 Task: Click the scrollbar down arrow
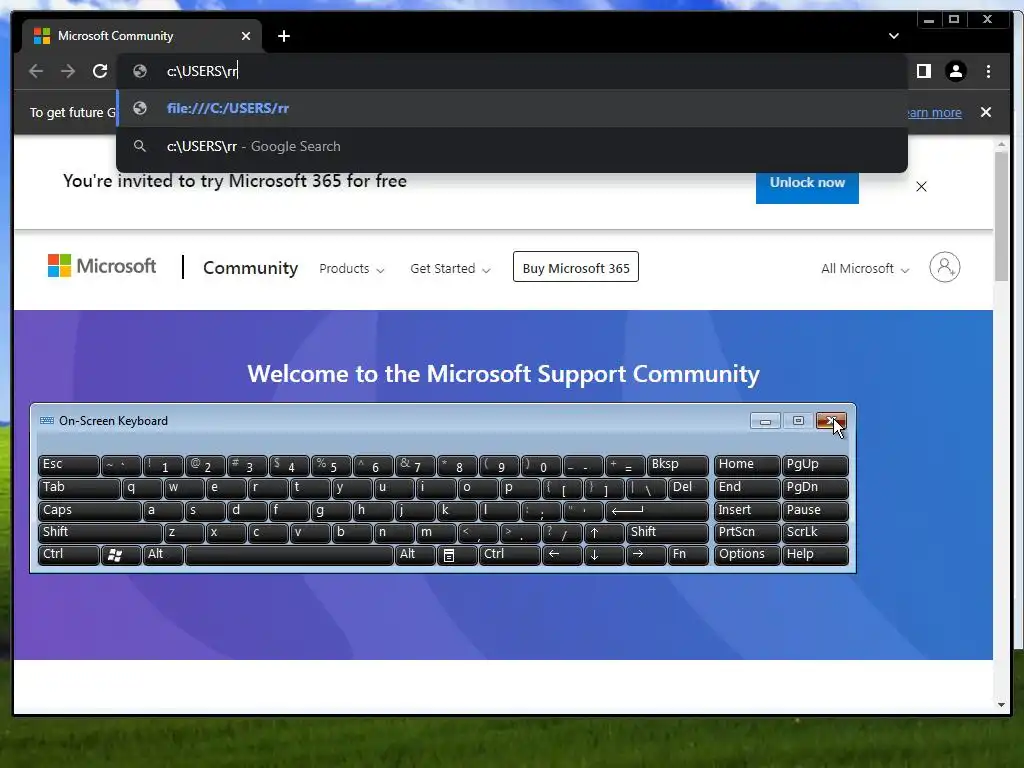click(x=1001, y=705)
